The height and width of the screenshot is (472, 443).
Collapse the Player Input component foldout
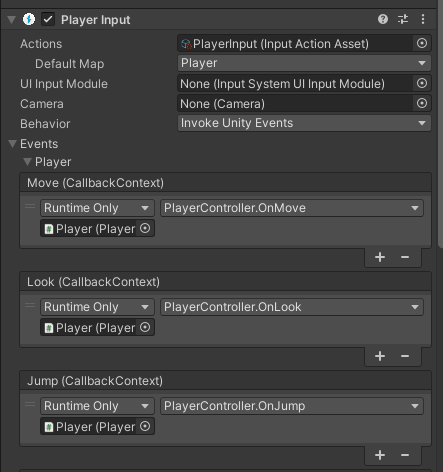coord(12,19)
